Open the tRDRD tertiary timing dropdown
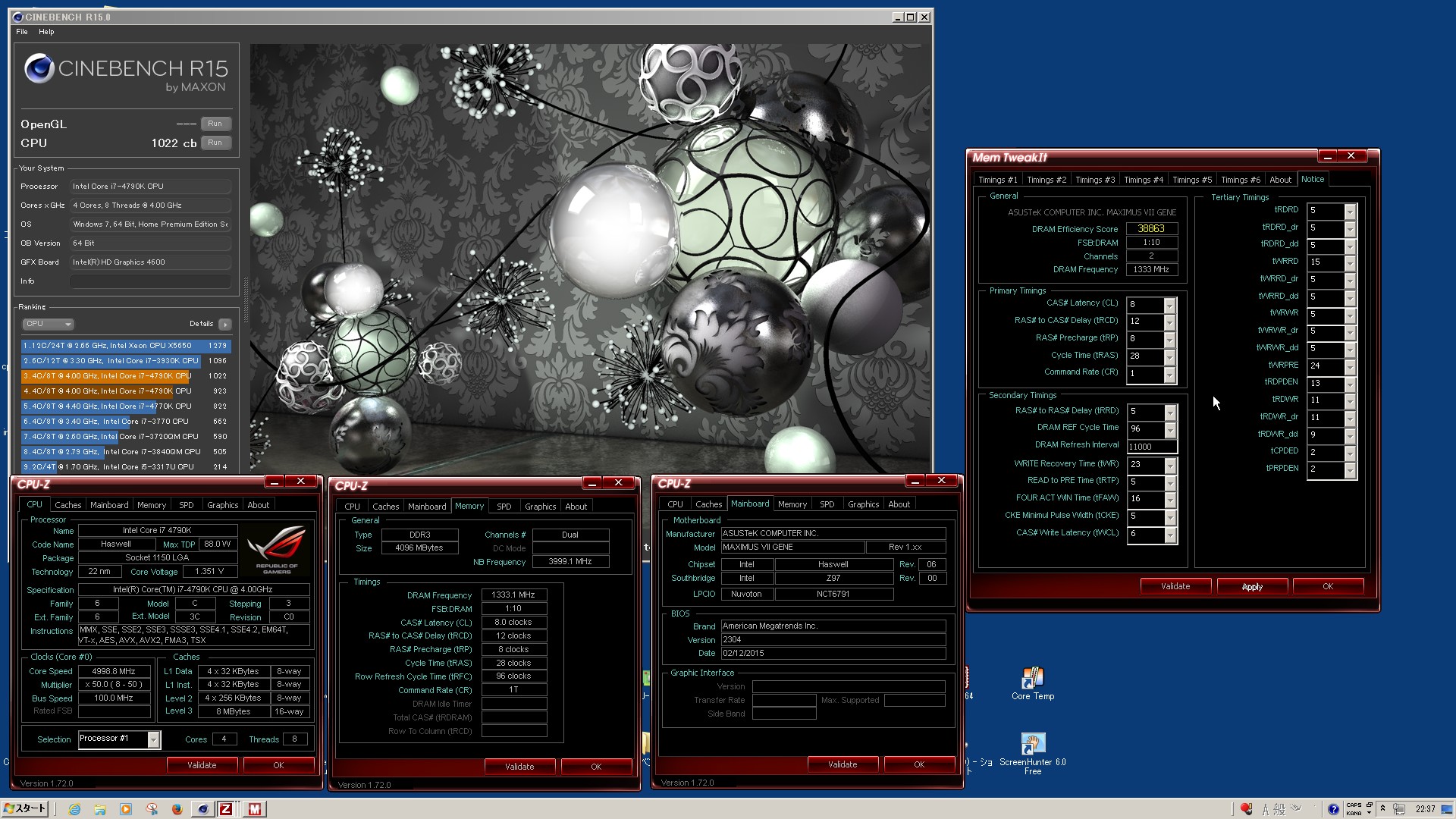The width and height of the screenshot is (1456, 819). (x=1350, y=212)
